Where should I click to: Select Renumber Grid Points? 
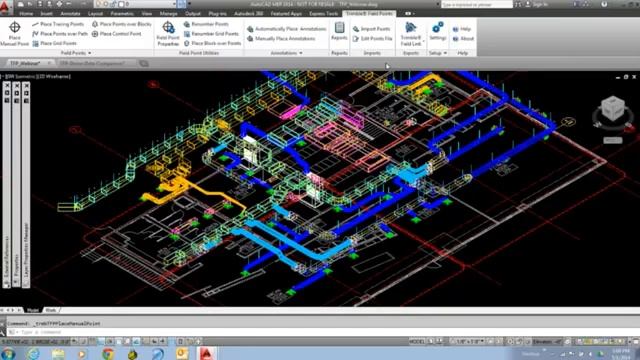211,34
